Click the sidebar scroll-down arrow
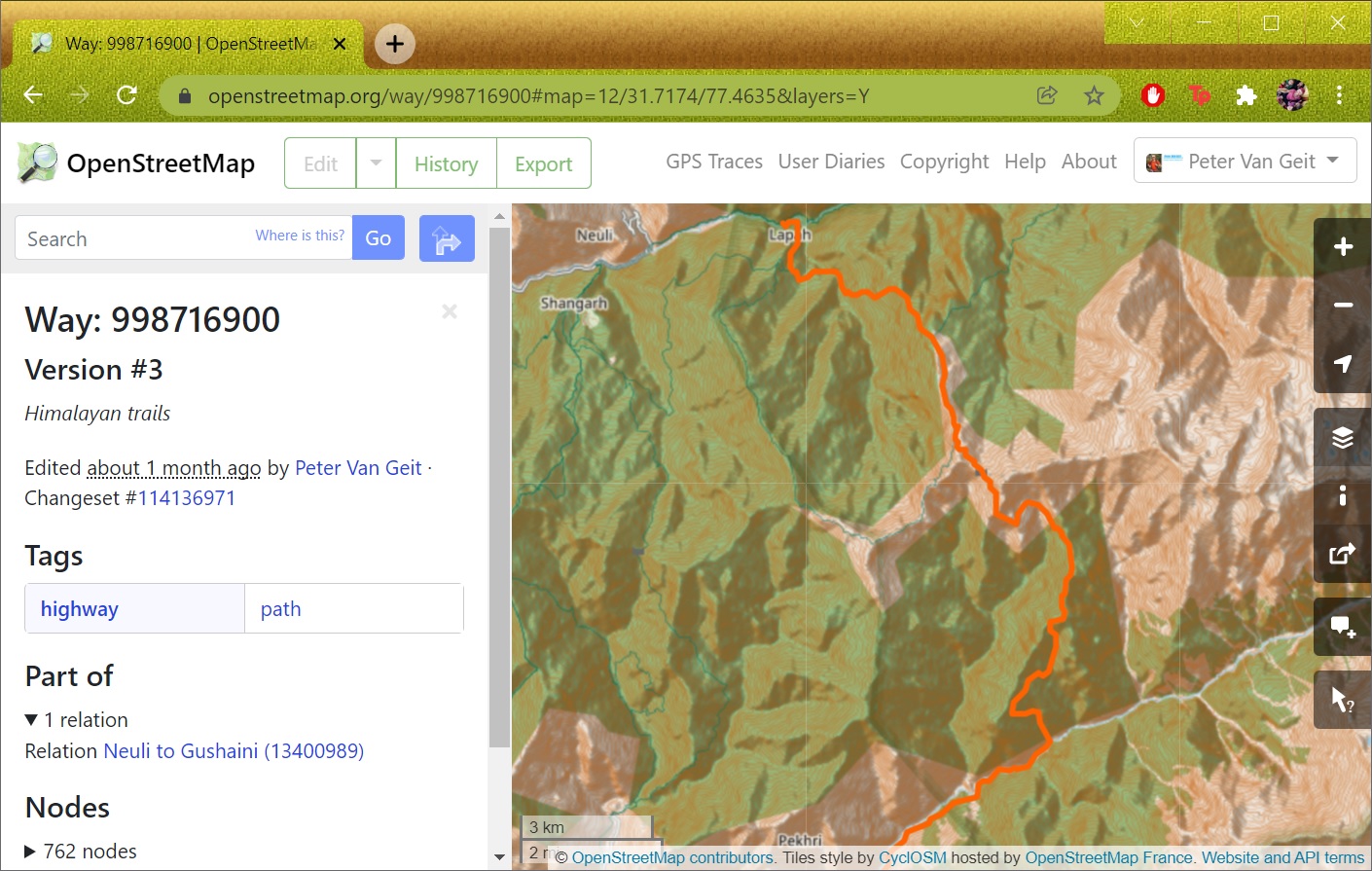1372x871 pixels. tap(499, 857)
